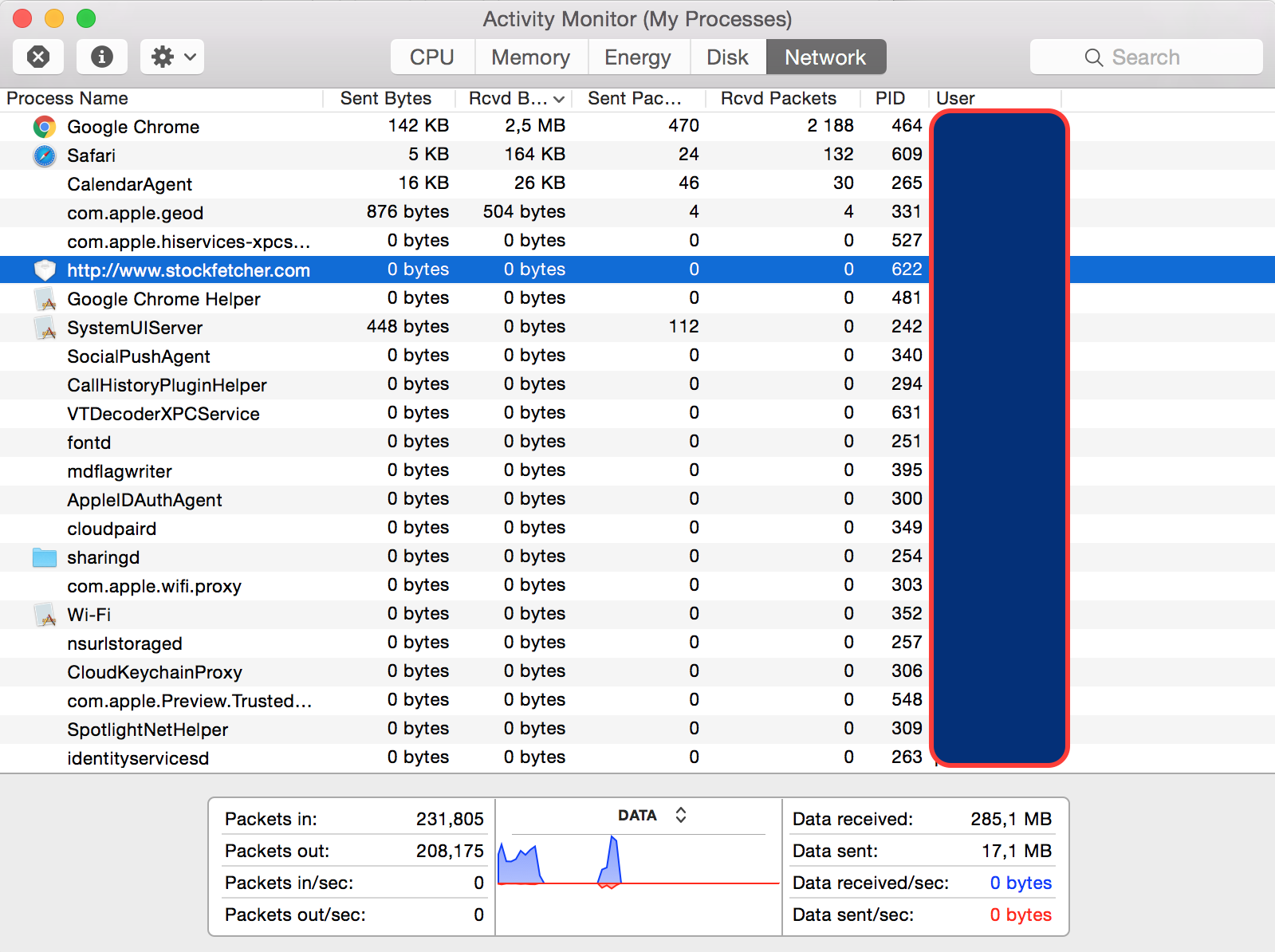Screen dimensions: 1275x952
Task: Select the Wi-Fi process row
Action: tap(637, 615)
